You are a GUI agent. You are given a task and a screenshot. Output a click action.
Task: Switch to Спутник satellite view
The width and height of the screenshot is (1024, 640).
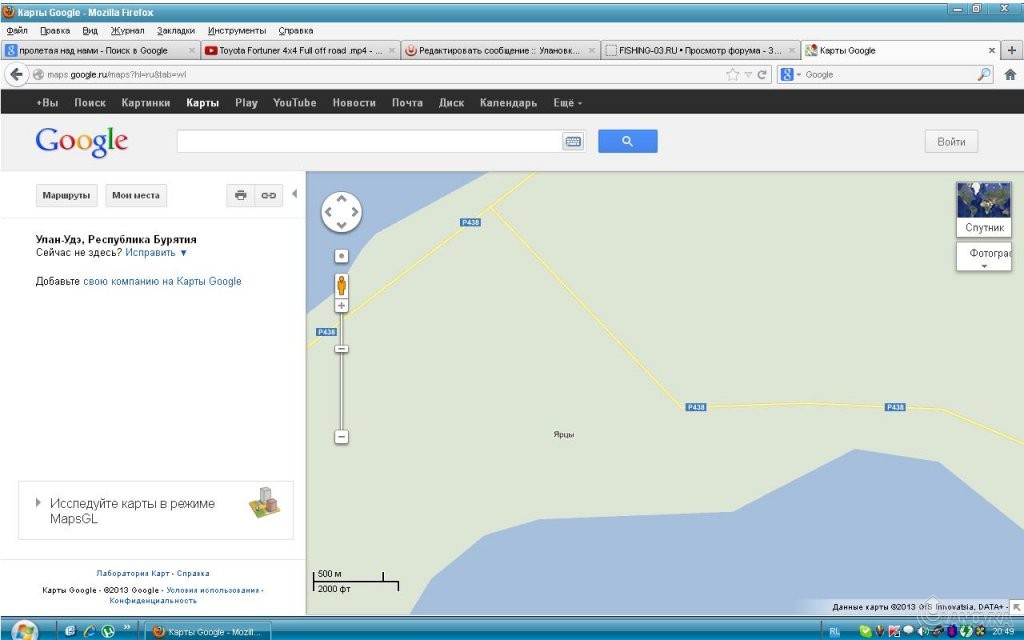coord(984,208)
